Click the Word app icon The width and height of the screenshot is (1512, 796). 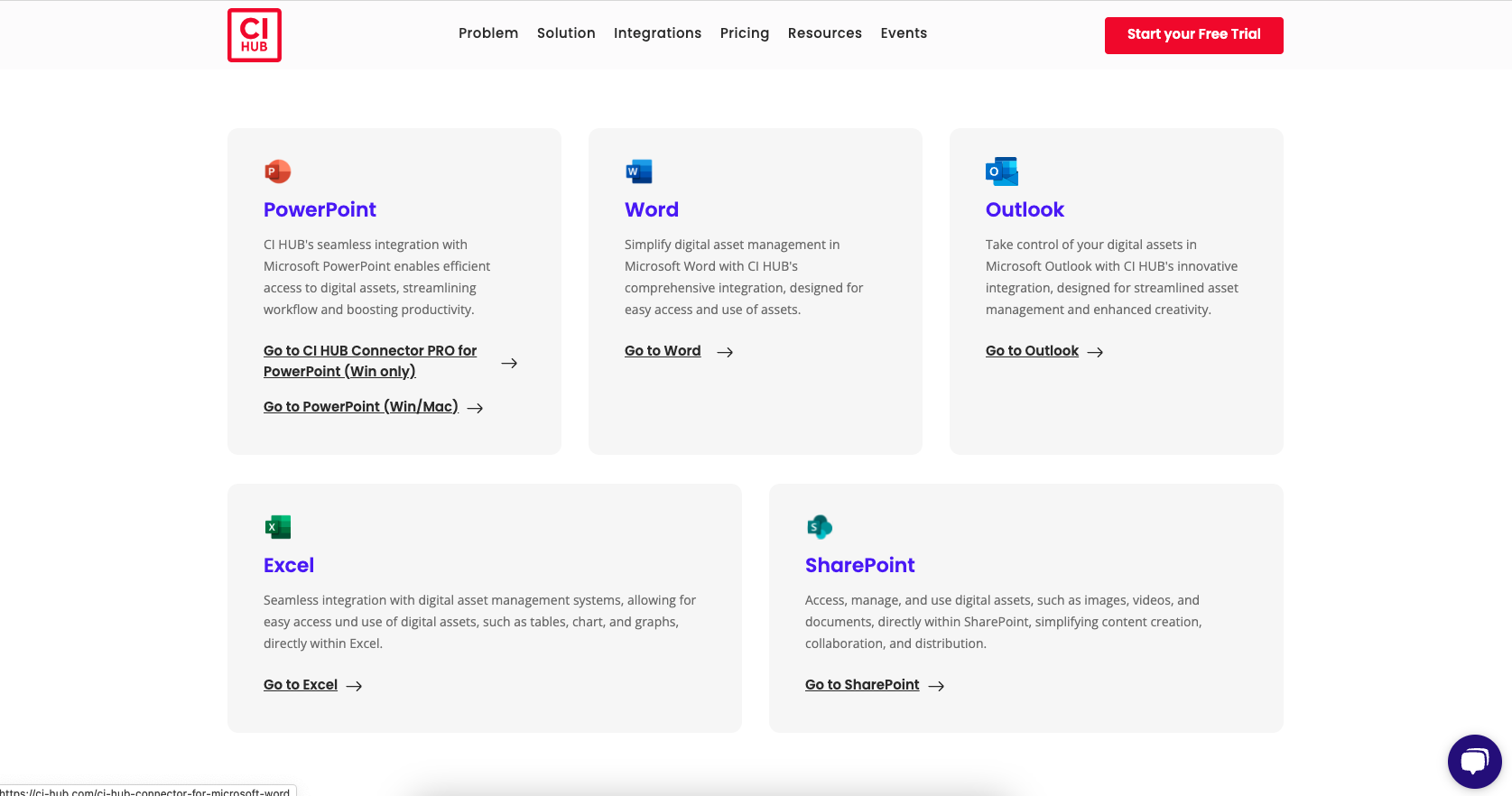(638, 171)
